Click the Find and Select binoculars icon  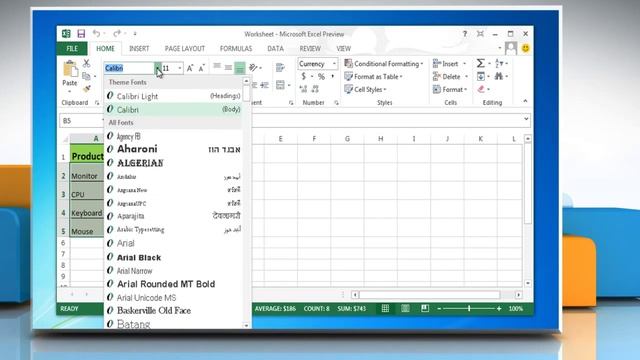(x=499, y=76)
